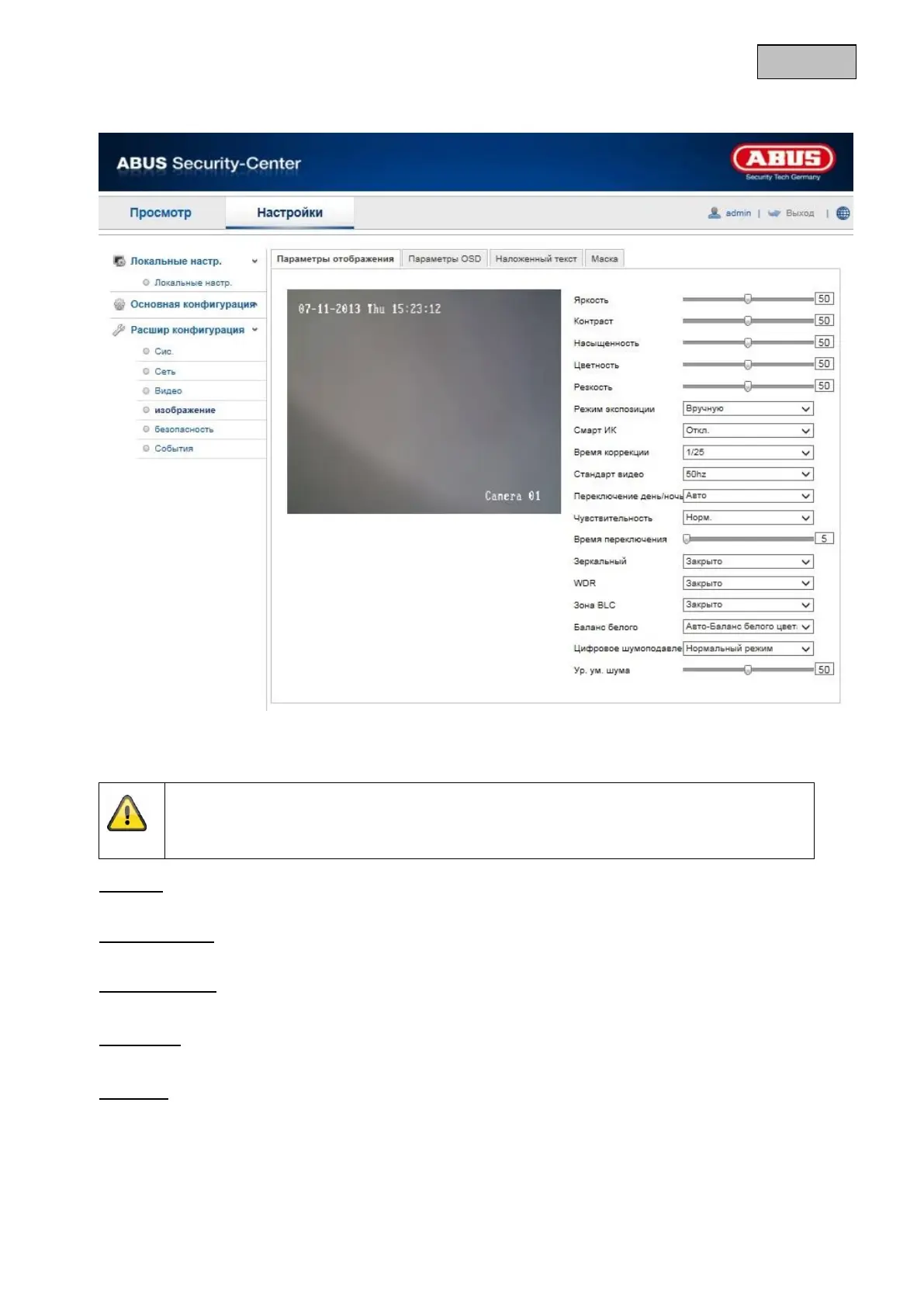The image size is (924, 1307).
Task: Collapse the Расшир конфигурация section
Action: (x=254, y=330)
